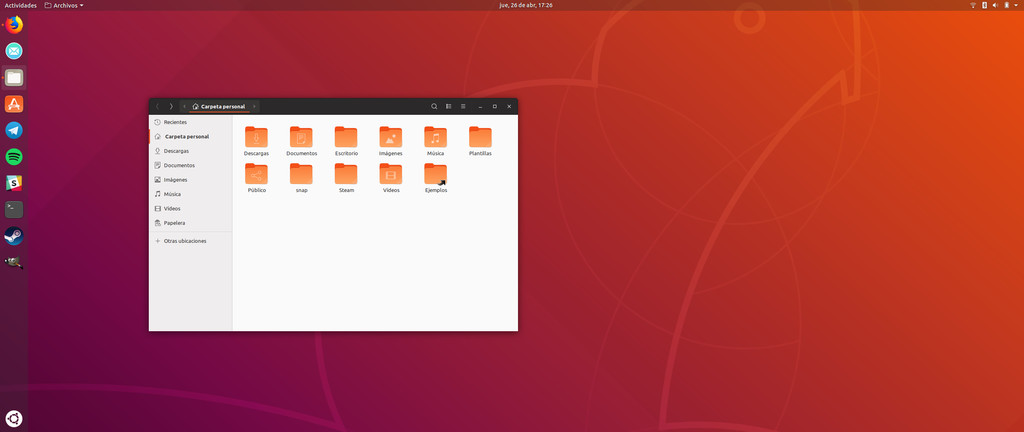Launch Telegram from the dock
1024x432 pixels.
click(14, 130)
